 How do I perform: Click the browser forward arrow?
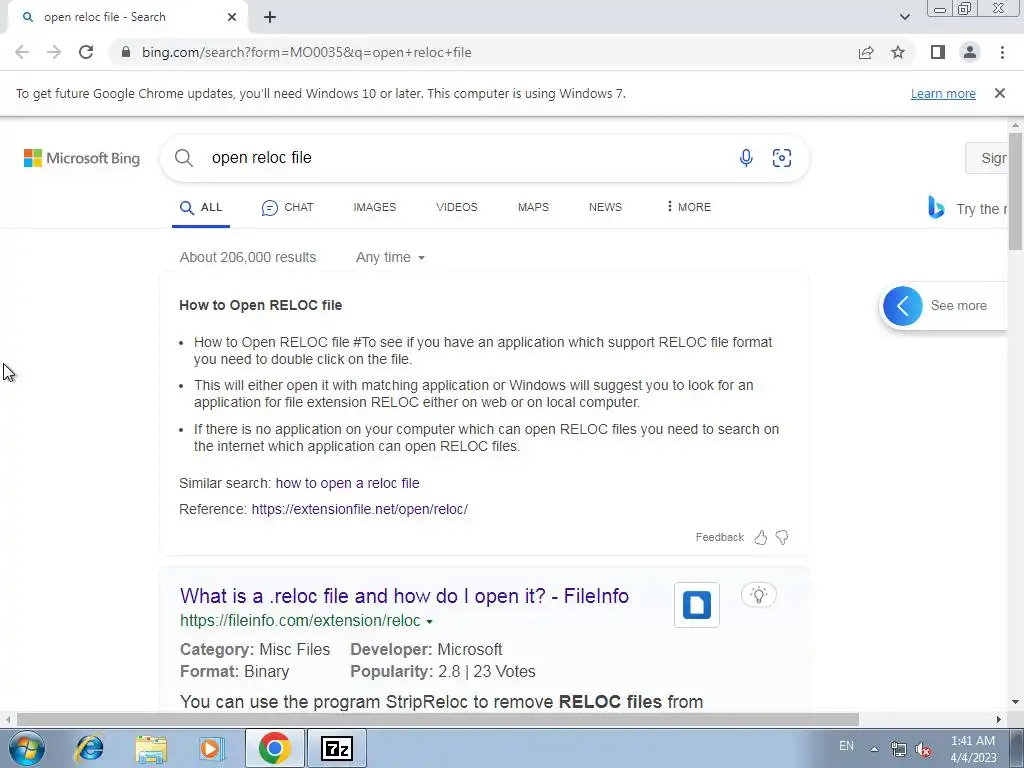[x=54, y=52]
